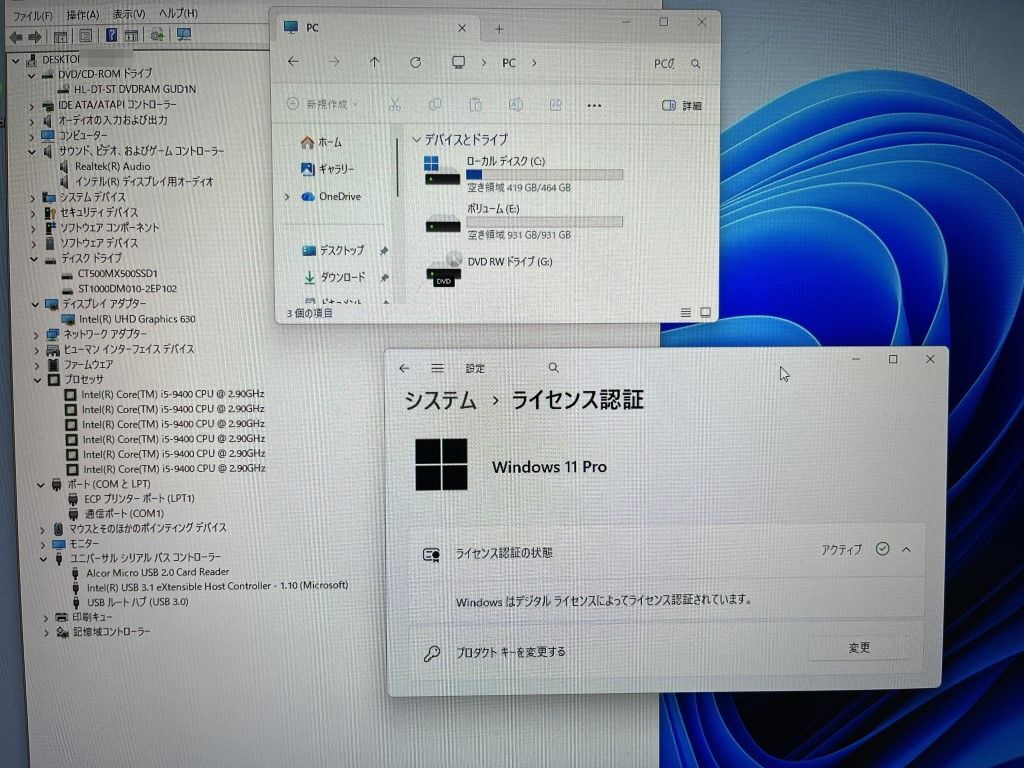Open ギャラリー in Explorer sidebar
1024x768 pixels.
pyautogui.click(x=327, y=169)
